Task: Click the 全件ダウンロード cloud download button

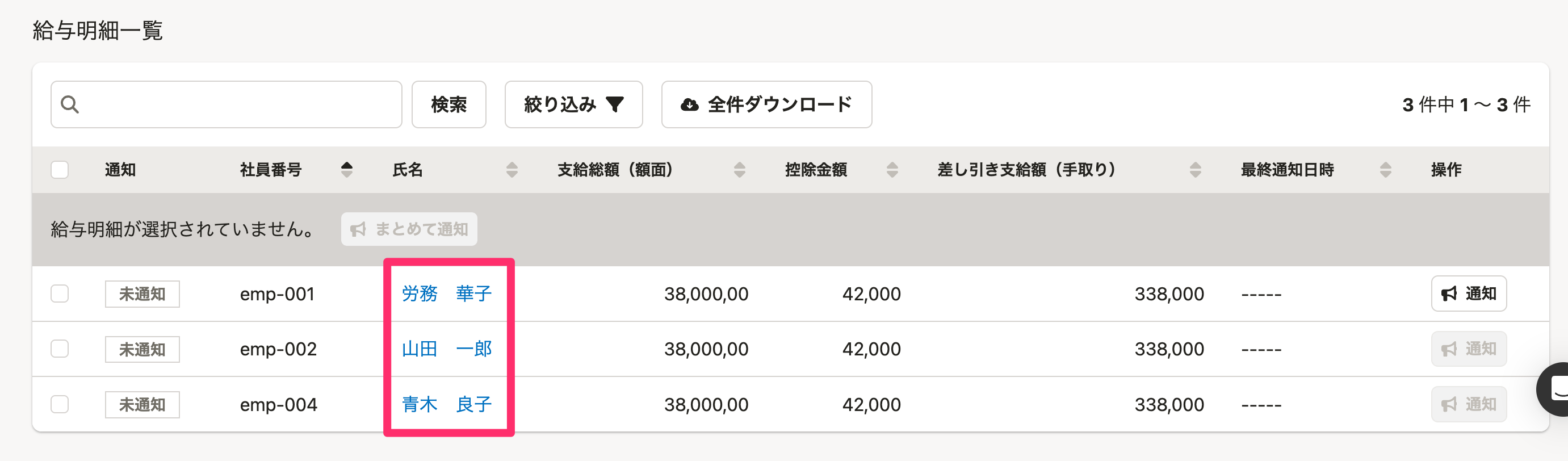Action: tap(766, 104)
